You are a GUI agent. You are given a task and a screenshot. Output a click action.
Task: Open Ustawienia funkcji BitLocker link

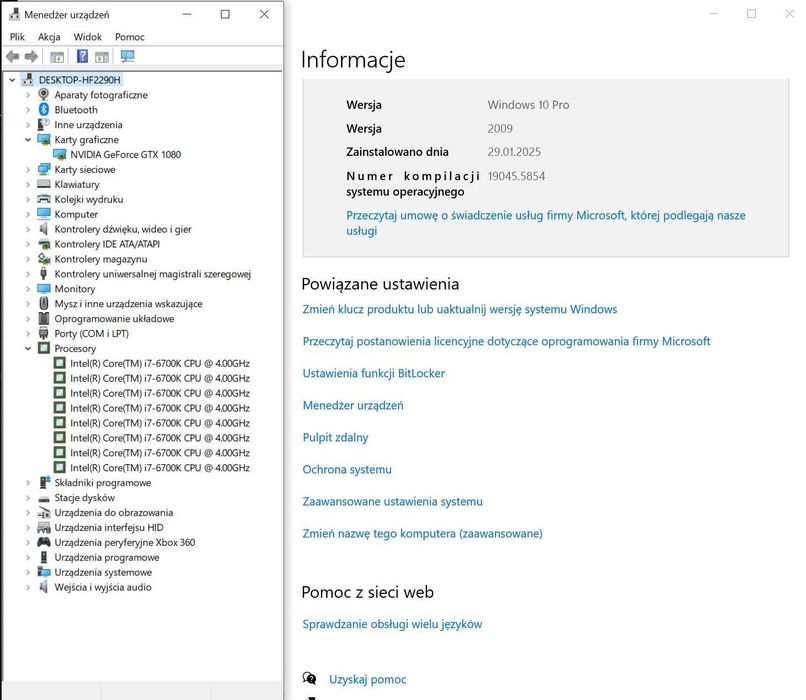click(x=374, y=373)
